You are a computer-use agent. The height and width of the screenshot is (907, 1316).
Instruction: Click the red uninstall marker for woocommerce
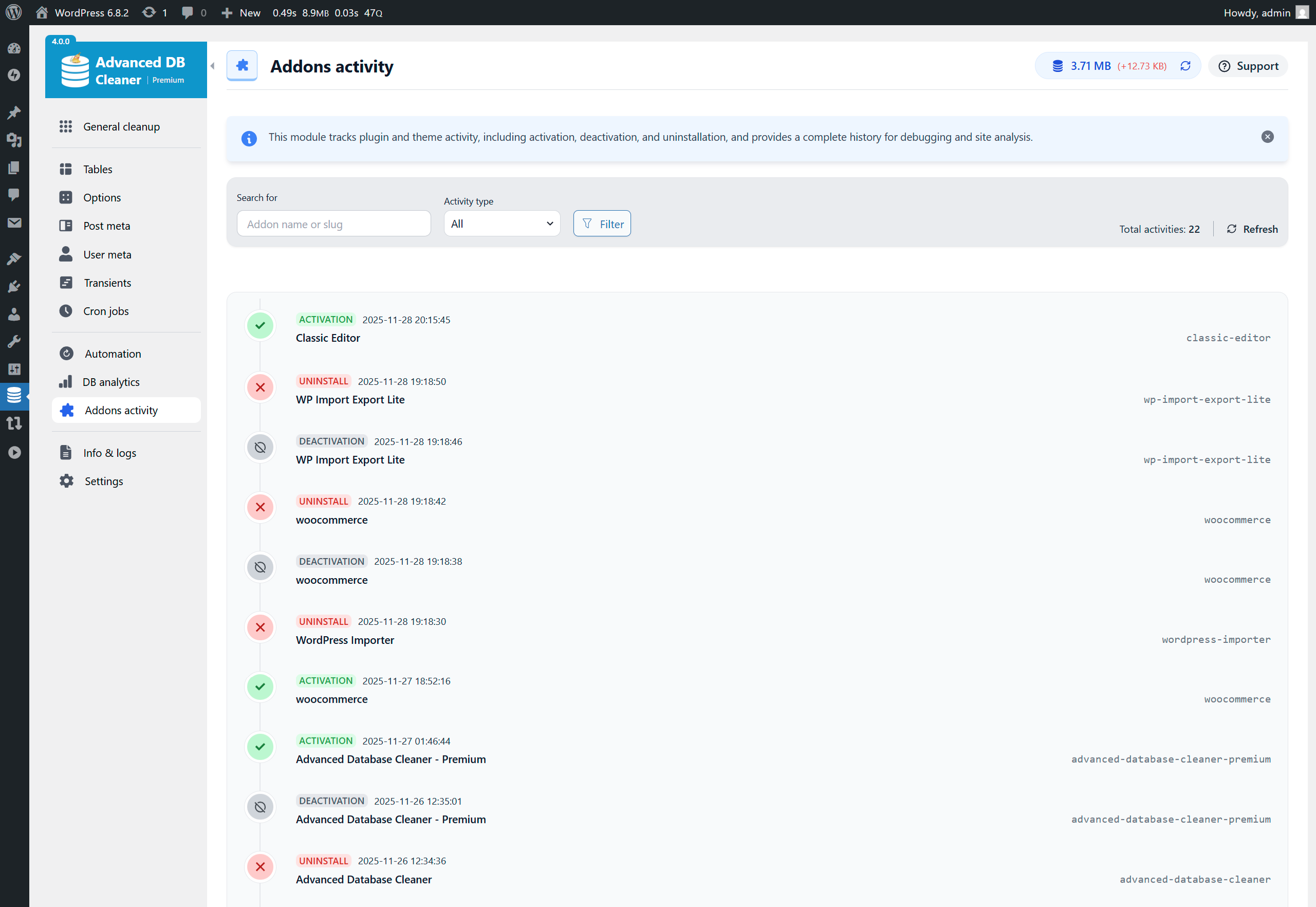click(260, 507)
